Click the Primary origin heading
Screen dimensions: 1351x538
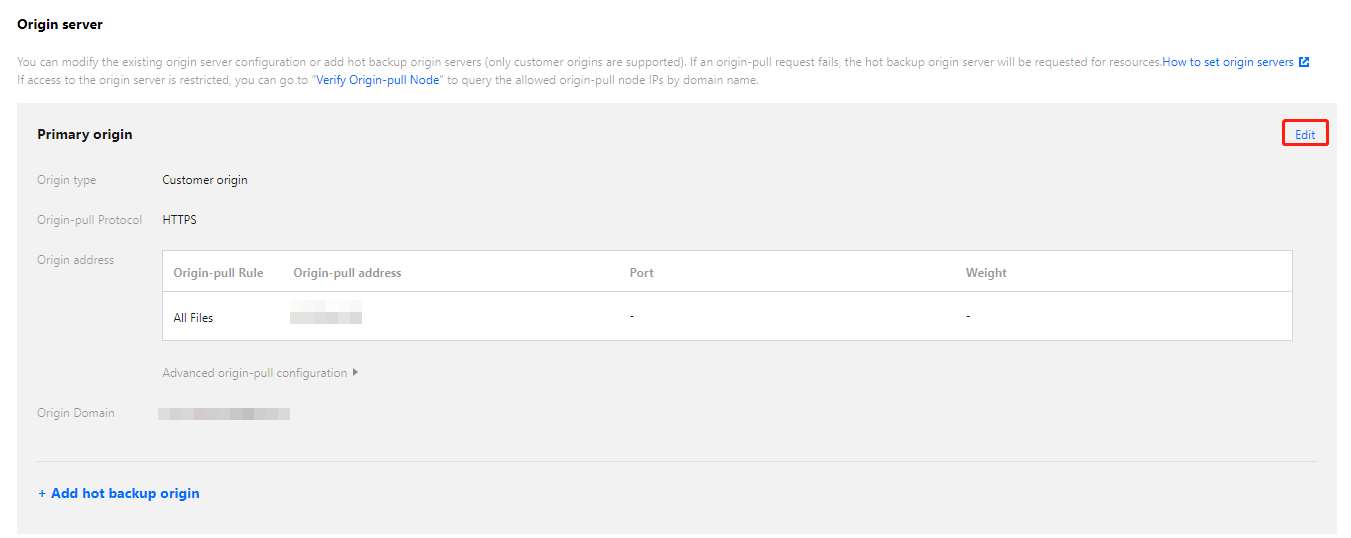[x=85, y=134]
